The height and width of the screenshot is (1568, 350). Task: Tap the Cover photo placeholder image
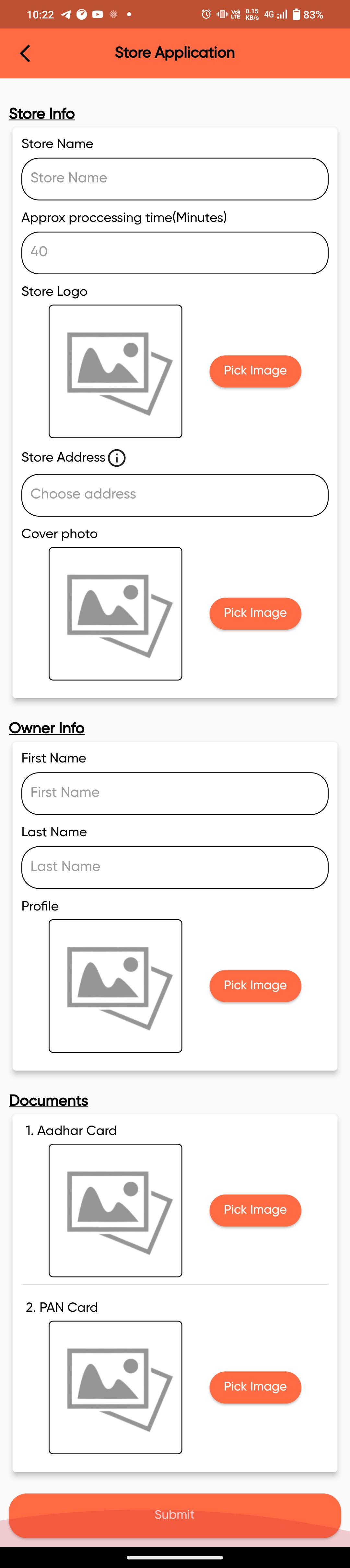(116, 613)
